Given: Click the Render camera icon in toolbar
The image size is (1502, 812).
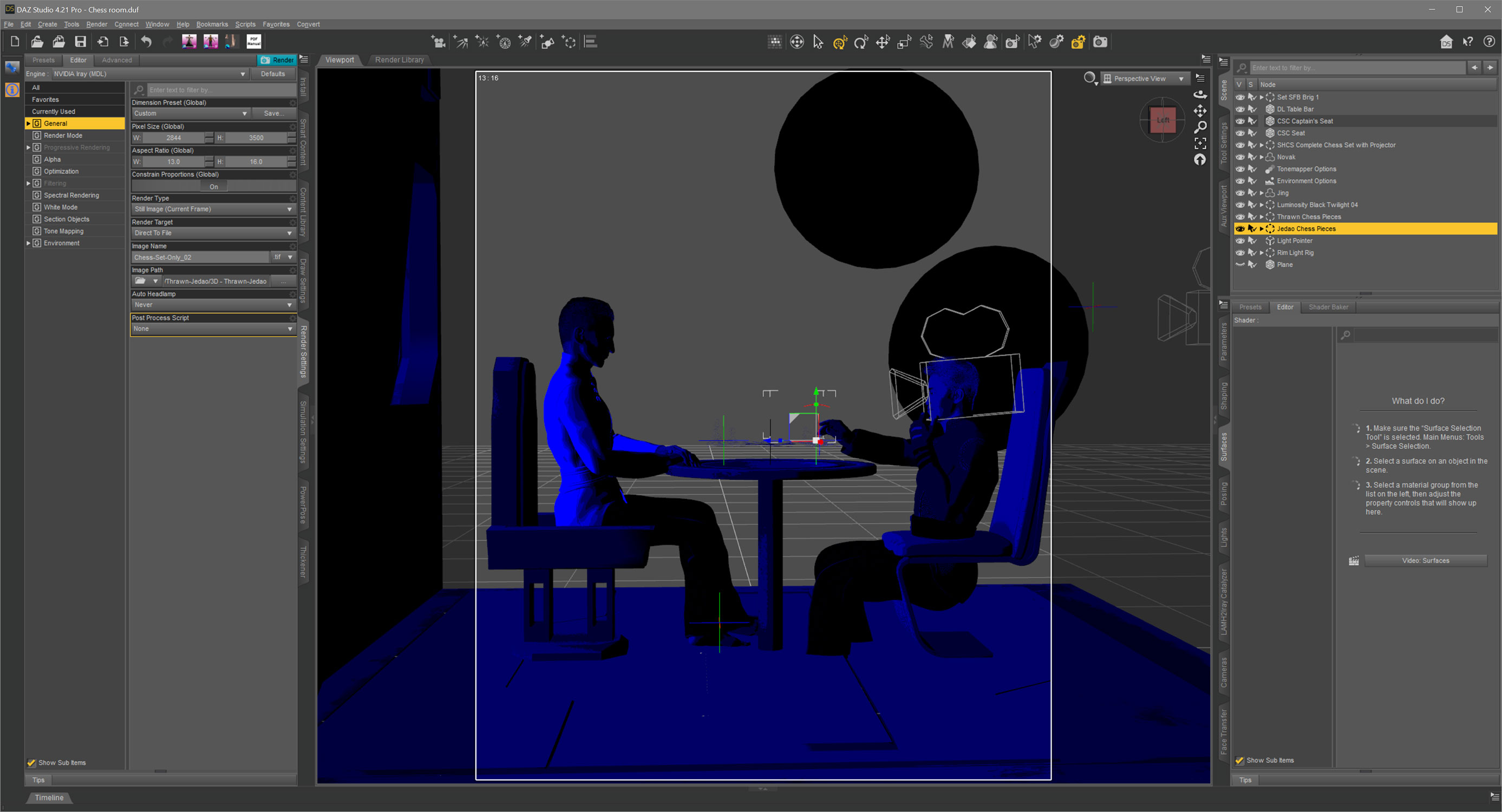Looking at the screenshot, I should click(x=1100, y=42).
